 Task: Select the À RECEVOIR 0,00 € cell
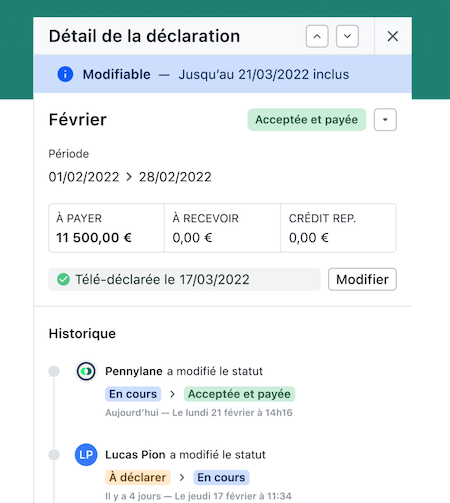pos(222,228)
